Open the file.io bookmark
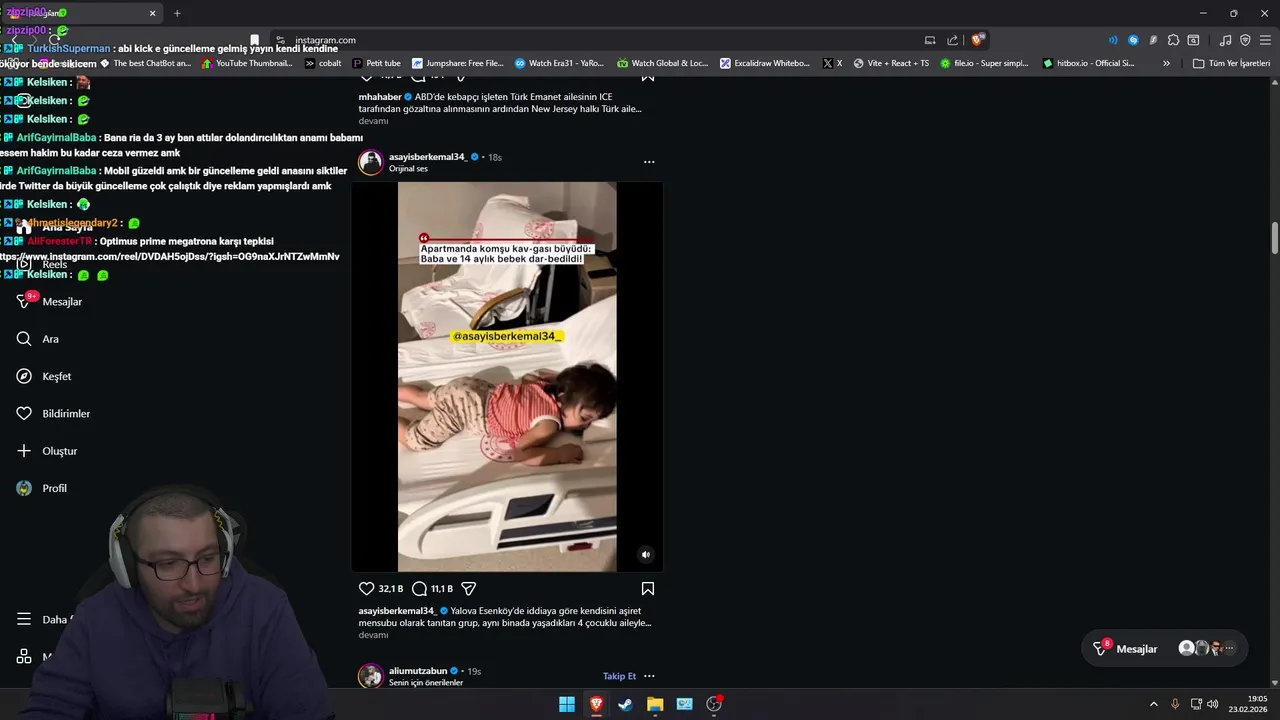Screen dimensions: 1280x720 pyautogui.click(x=984, y=63)
